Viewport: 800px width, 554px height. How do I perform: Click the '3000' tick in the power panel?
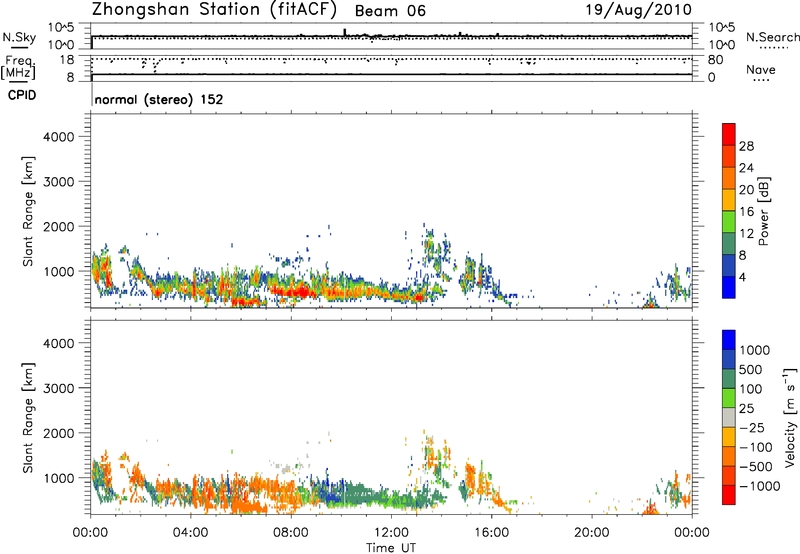(59, 182)
